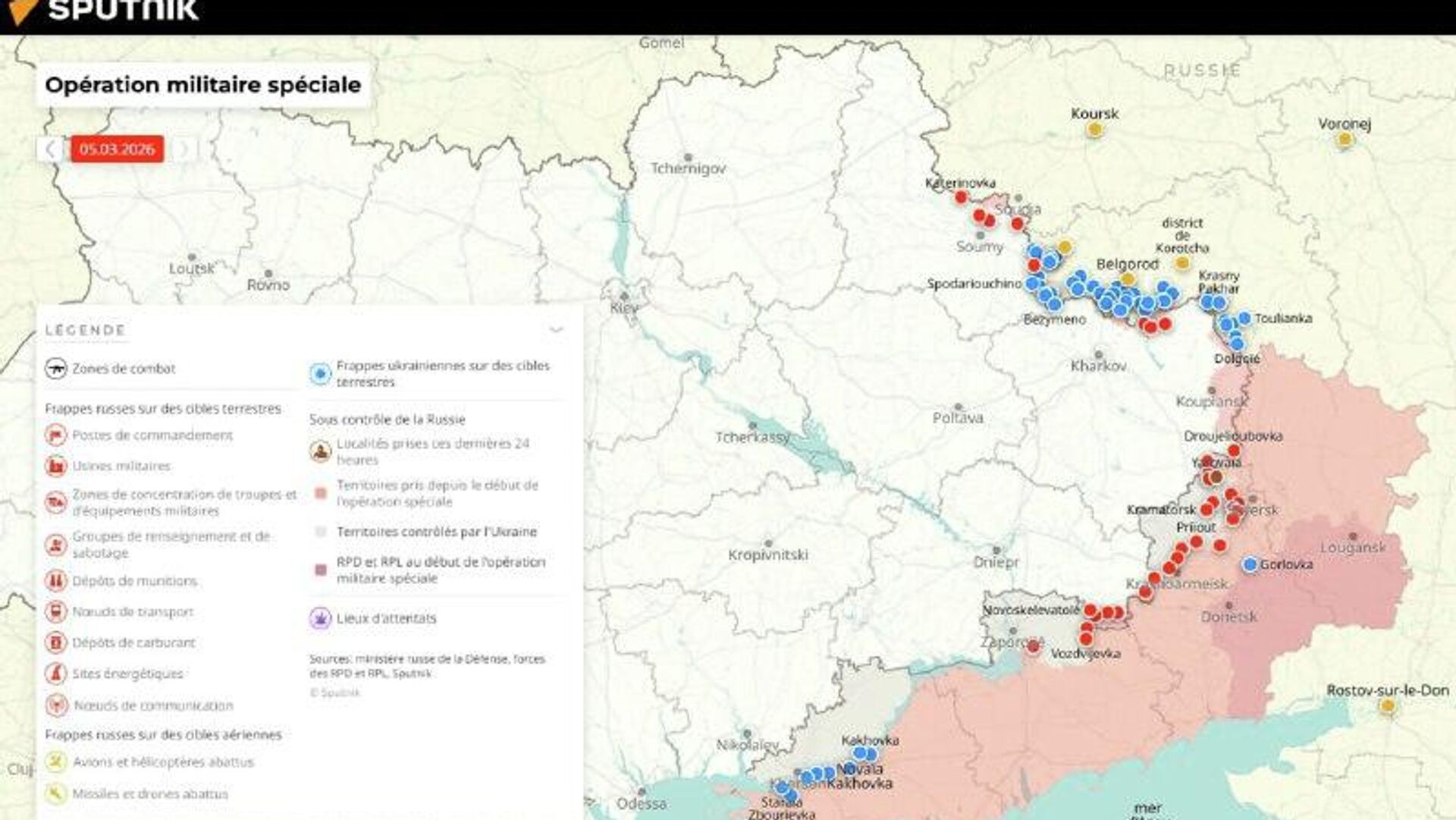Go to next date with right arrow

coord(183,149)
